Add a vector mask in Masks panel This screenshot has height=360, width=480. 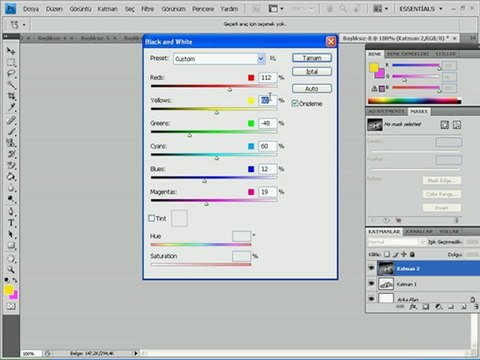click(x=457, y=125)
